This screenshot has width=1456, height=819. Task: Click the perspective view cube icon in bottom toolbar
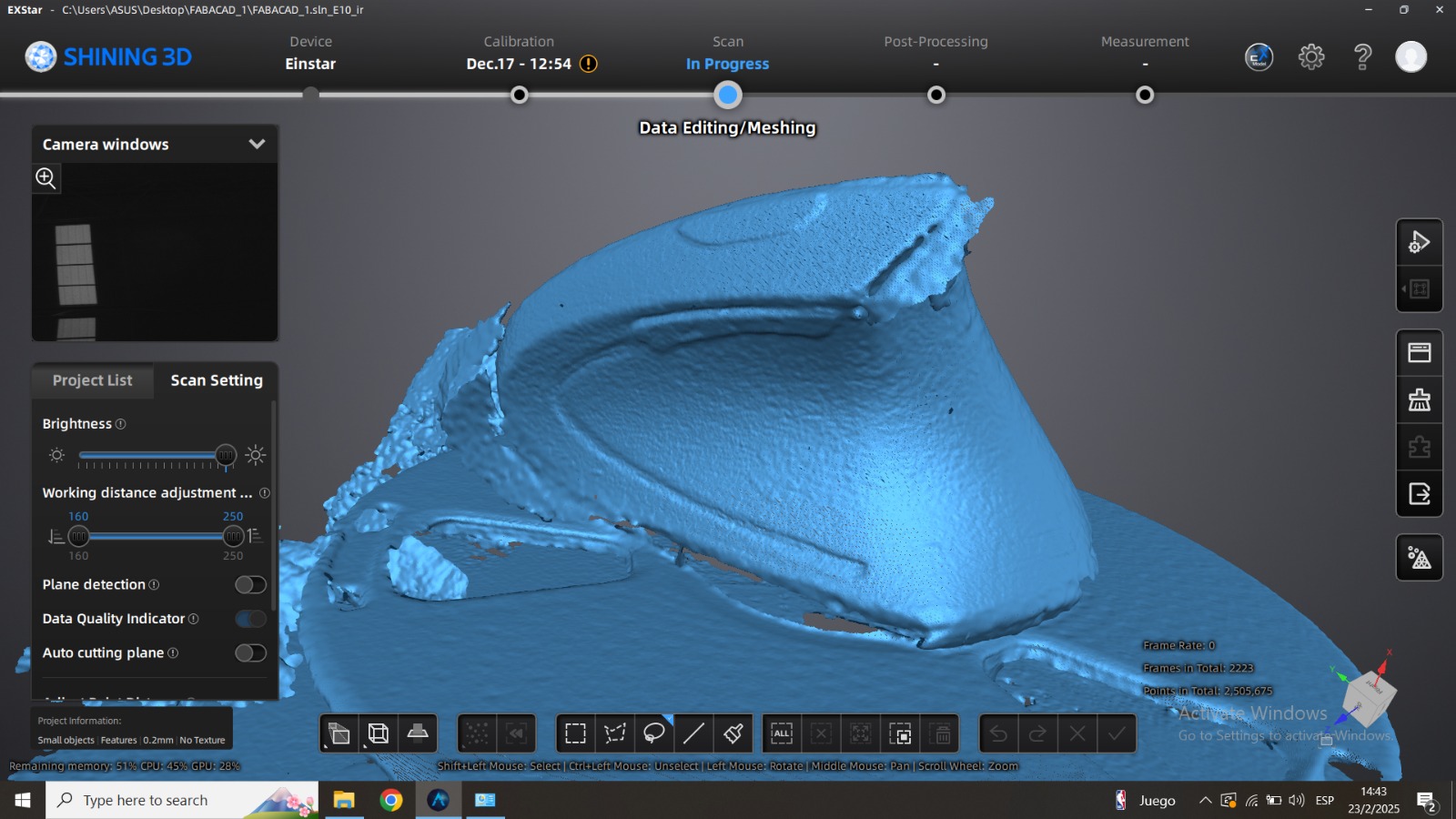(x=339, y=733)
